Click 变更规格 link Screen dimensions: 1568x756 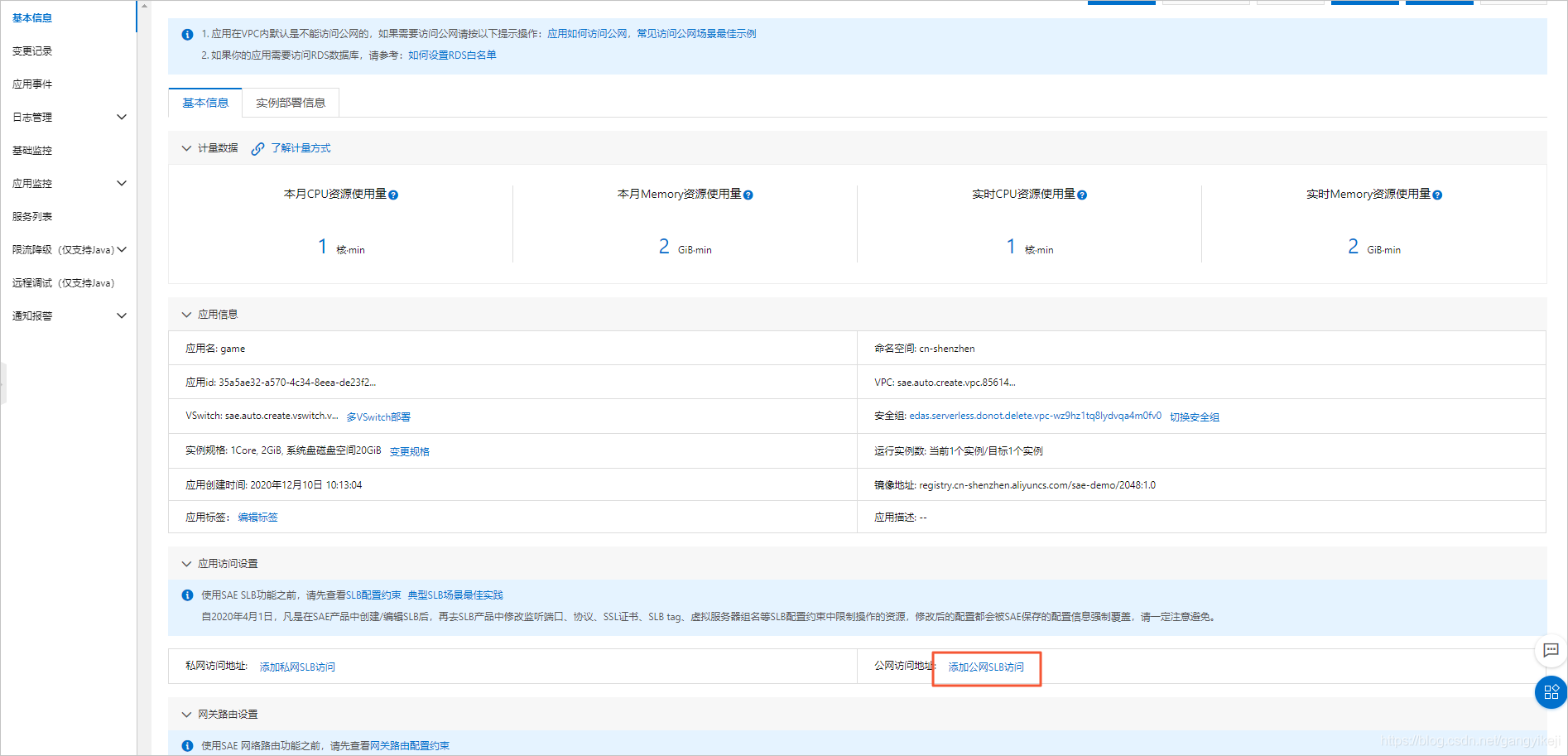[410, 452]
